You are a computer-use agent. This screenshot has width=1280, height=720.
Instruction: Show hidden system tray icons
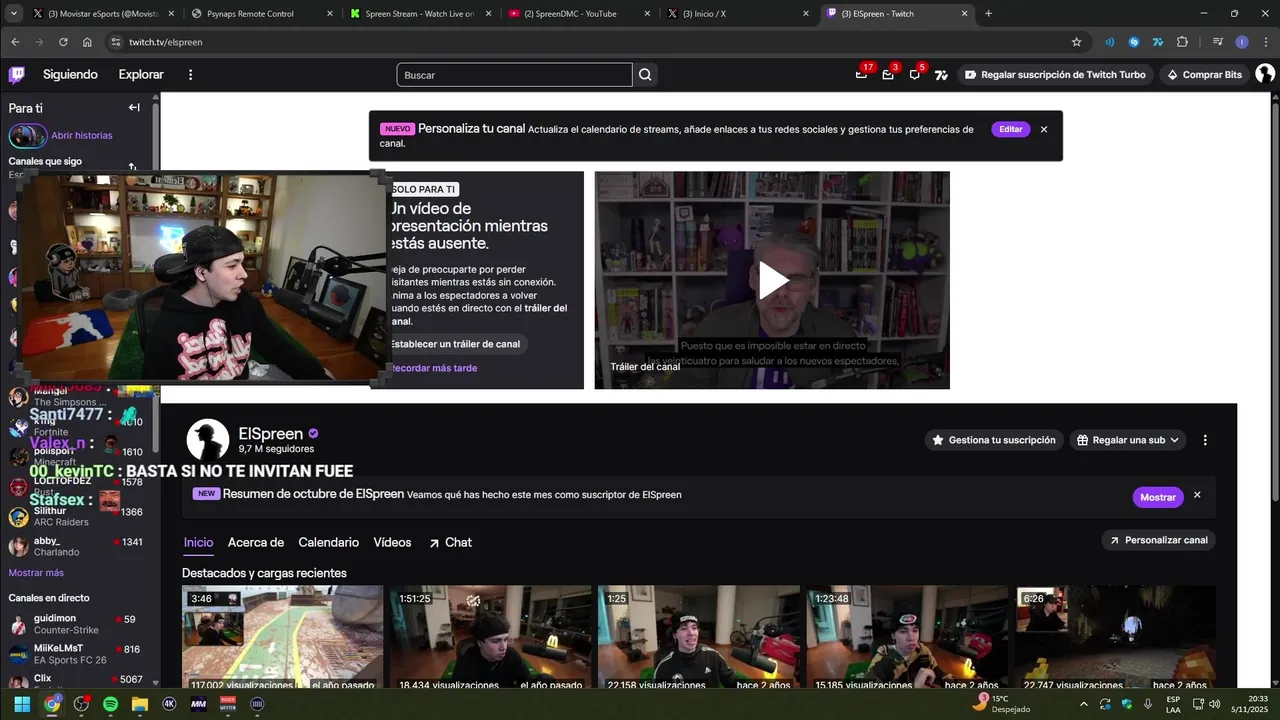(1083, 704)
